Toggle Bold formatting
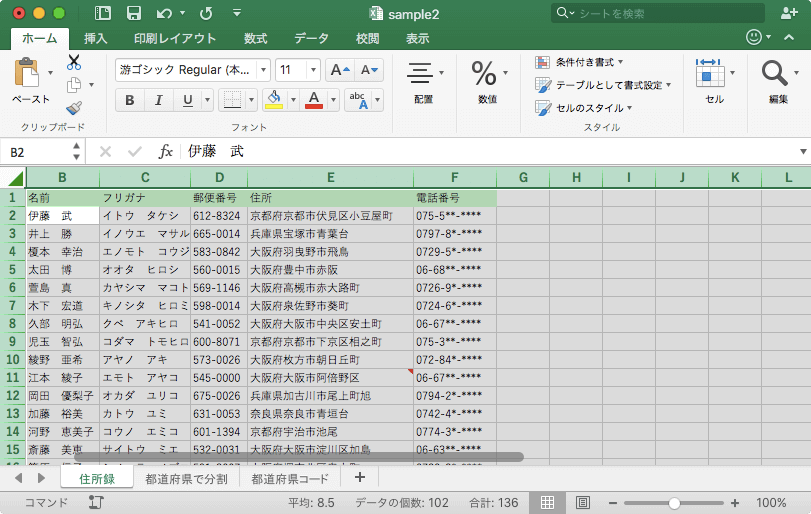The width and height of the screenshot is (811, 514). click(x=130, y=100)
